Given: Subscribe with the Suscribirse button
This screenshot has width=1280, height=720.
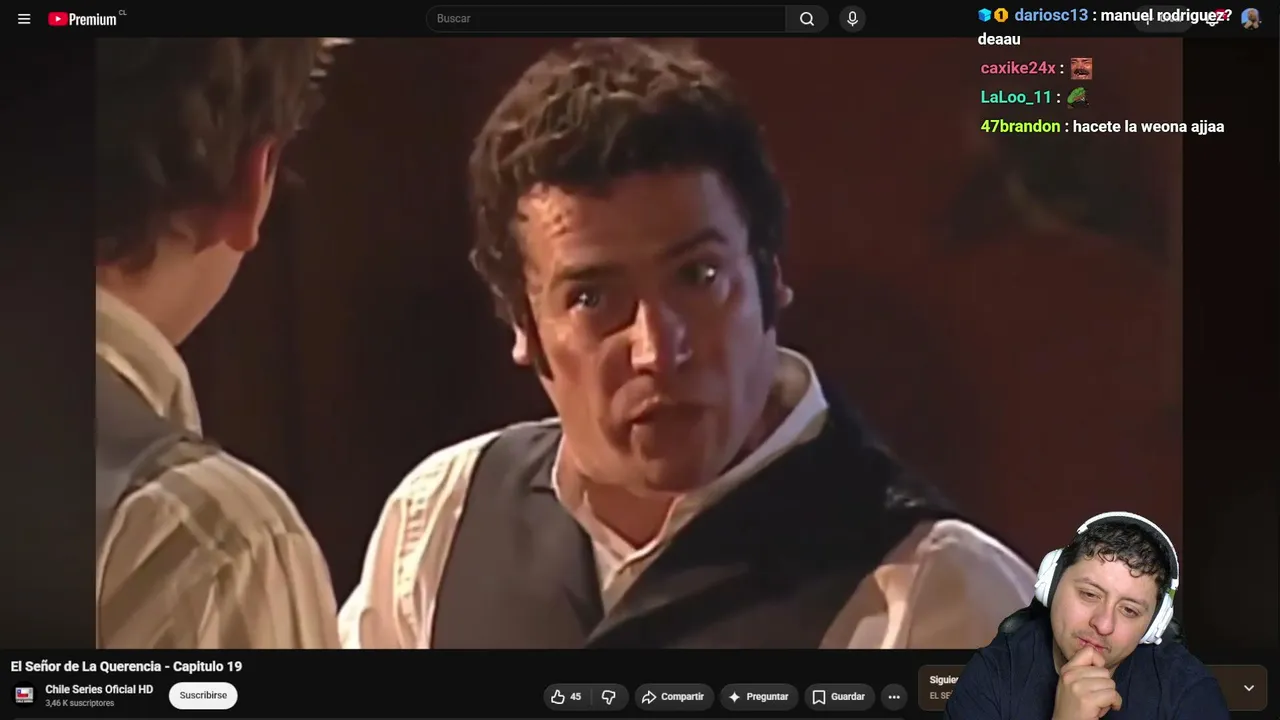Looking at the screenshot, I should [203, 696].
